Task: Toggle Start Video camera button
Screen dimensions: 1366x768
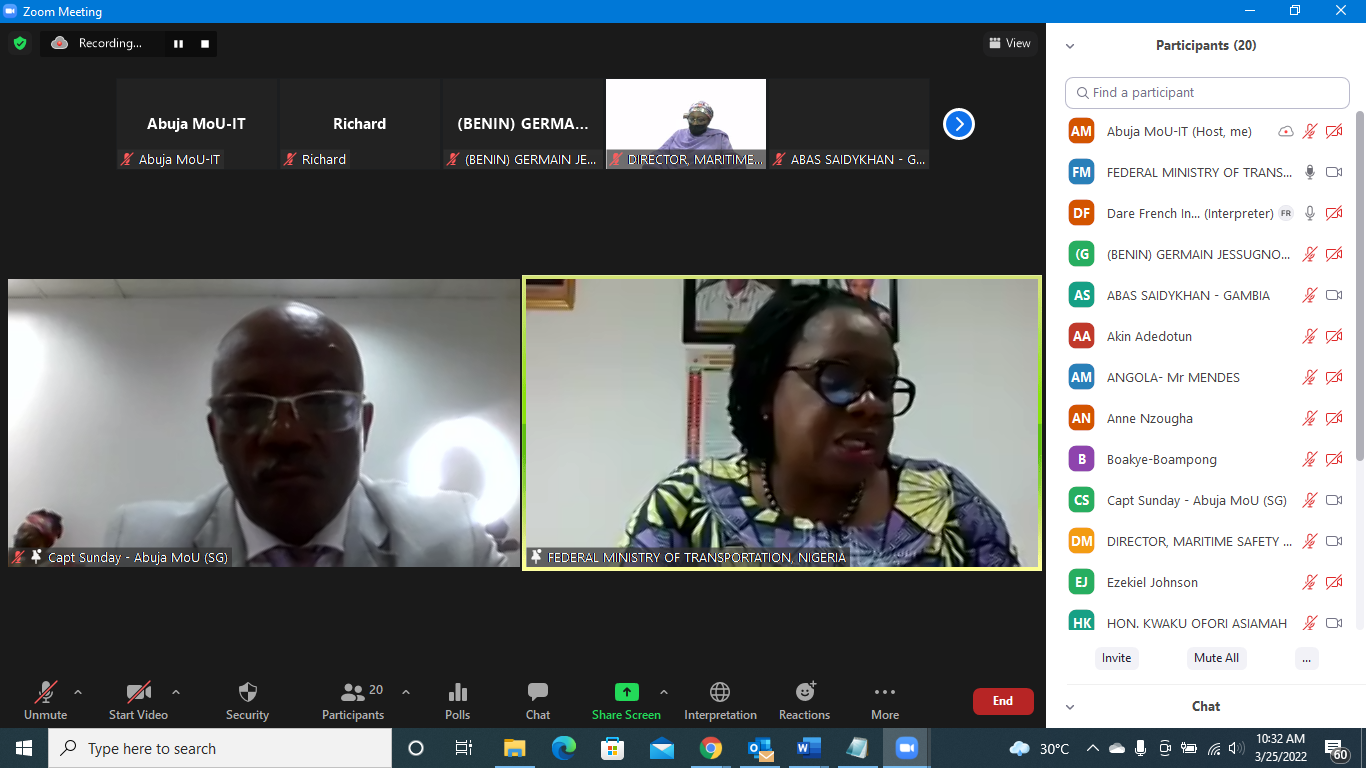Action: [138, 692]
